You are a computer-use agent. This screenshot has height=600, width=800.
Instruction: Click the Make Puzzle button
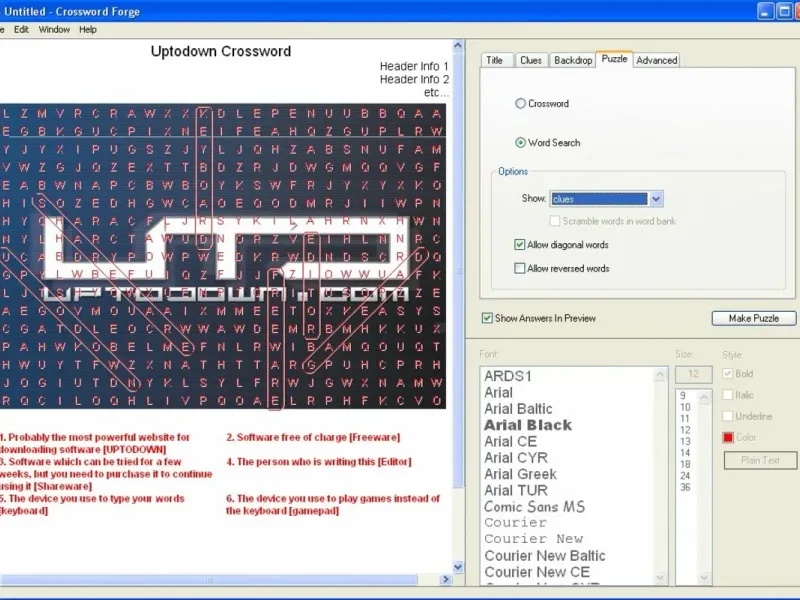(x=754, y=318)
